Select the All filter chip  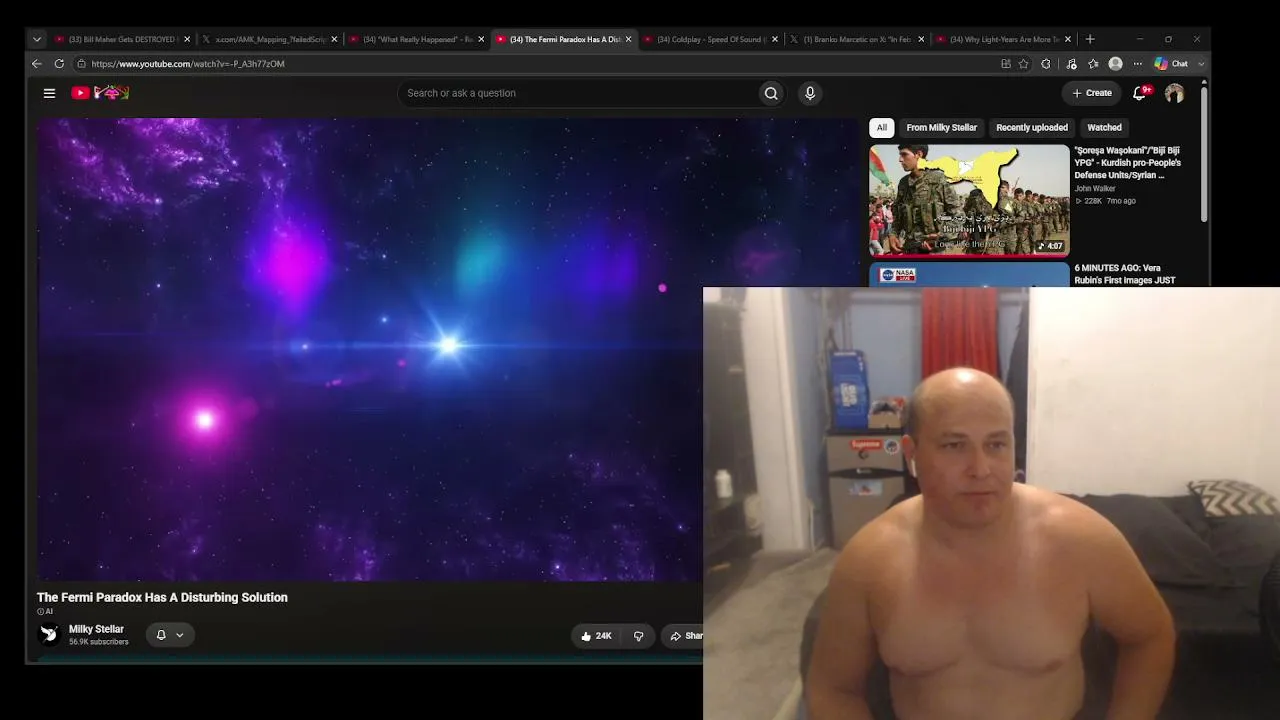[881, 128]
